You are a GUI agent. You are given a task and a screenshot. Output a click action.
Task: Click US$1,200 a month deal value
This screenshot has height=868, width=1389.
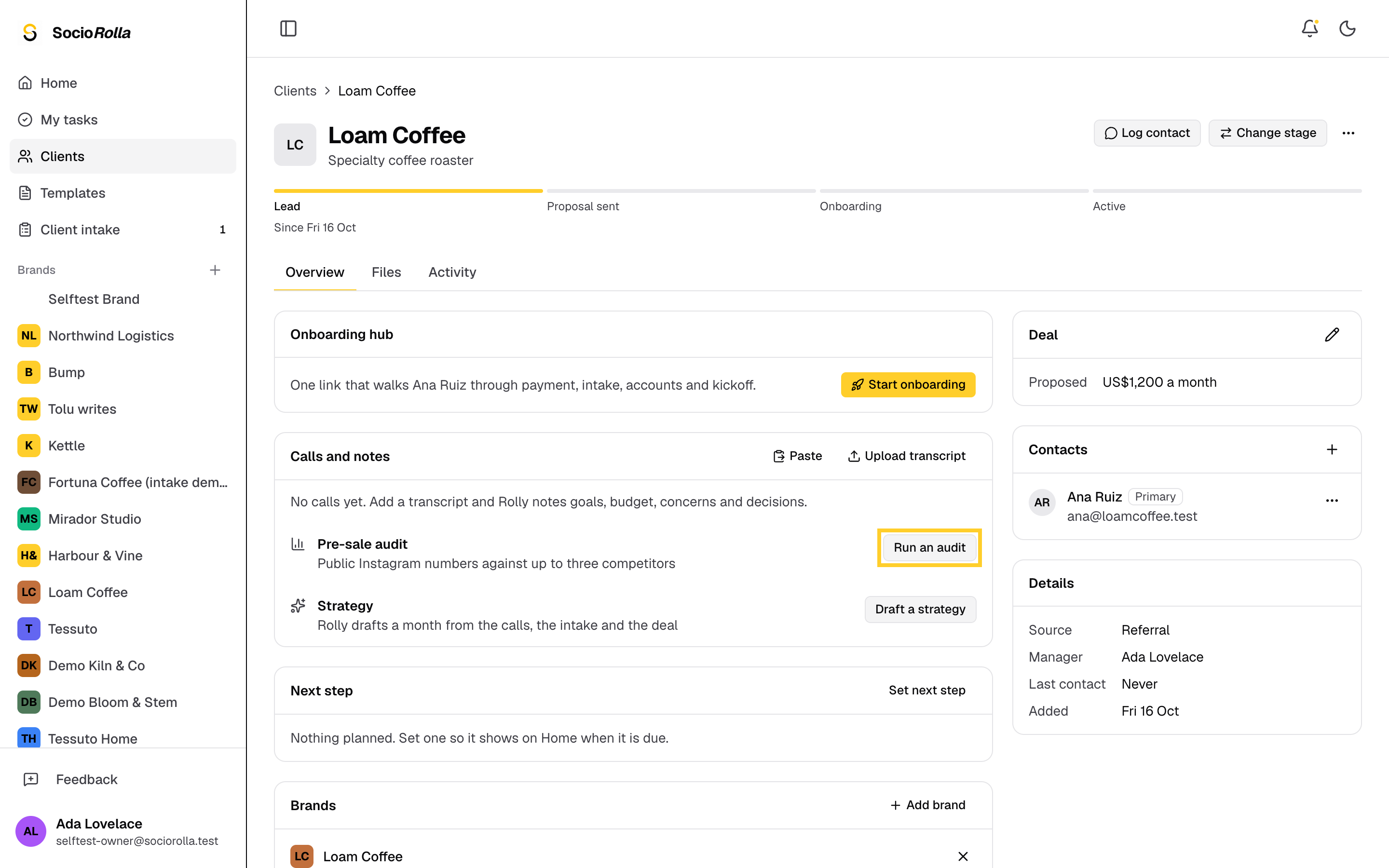coord(1159,382)
